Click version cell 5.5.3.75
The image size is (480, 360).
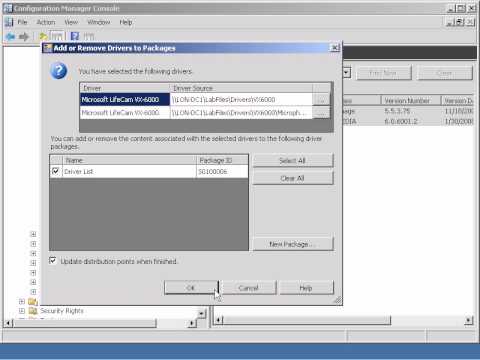(x=397, y=111)
